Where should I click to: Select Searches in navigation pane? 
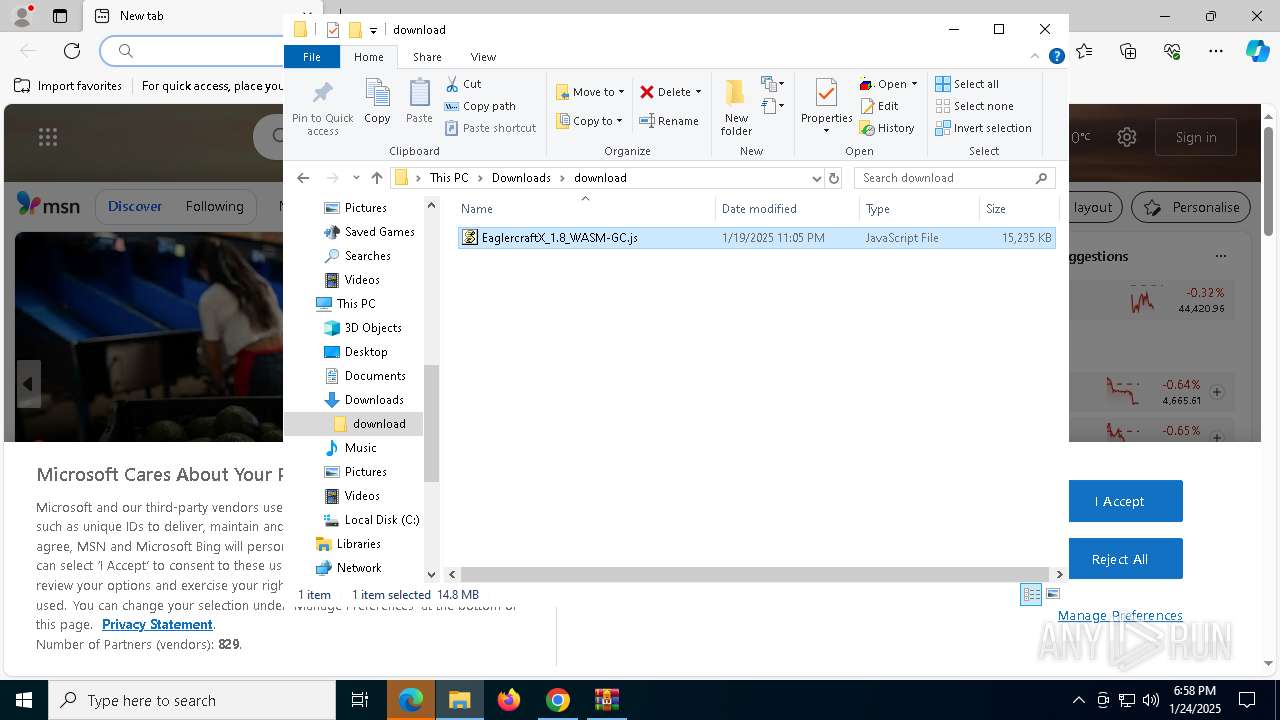click(x=357, y=256)
